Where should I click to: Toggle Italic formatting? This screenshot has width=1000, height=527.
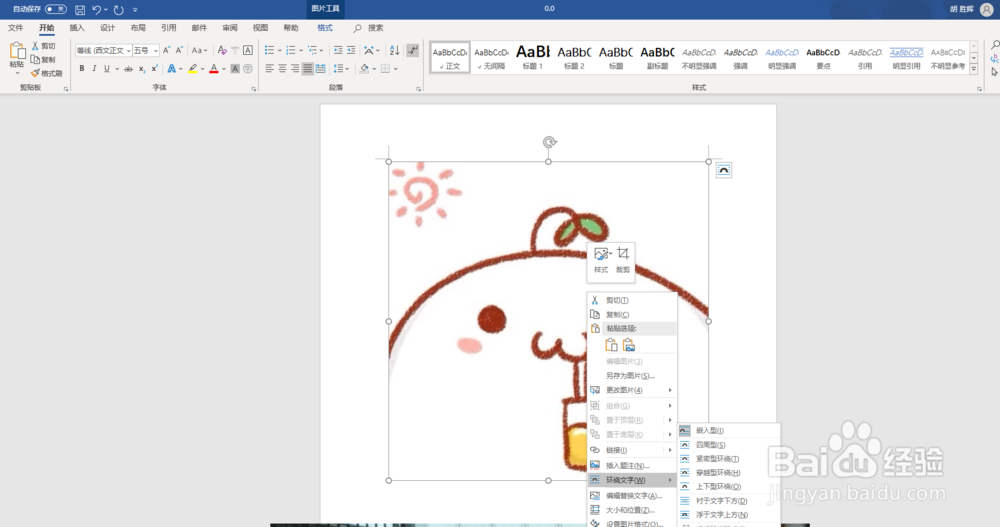[94, 68]
